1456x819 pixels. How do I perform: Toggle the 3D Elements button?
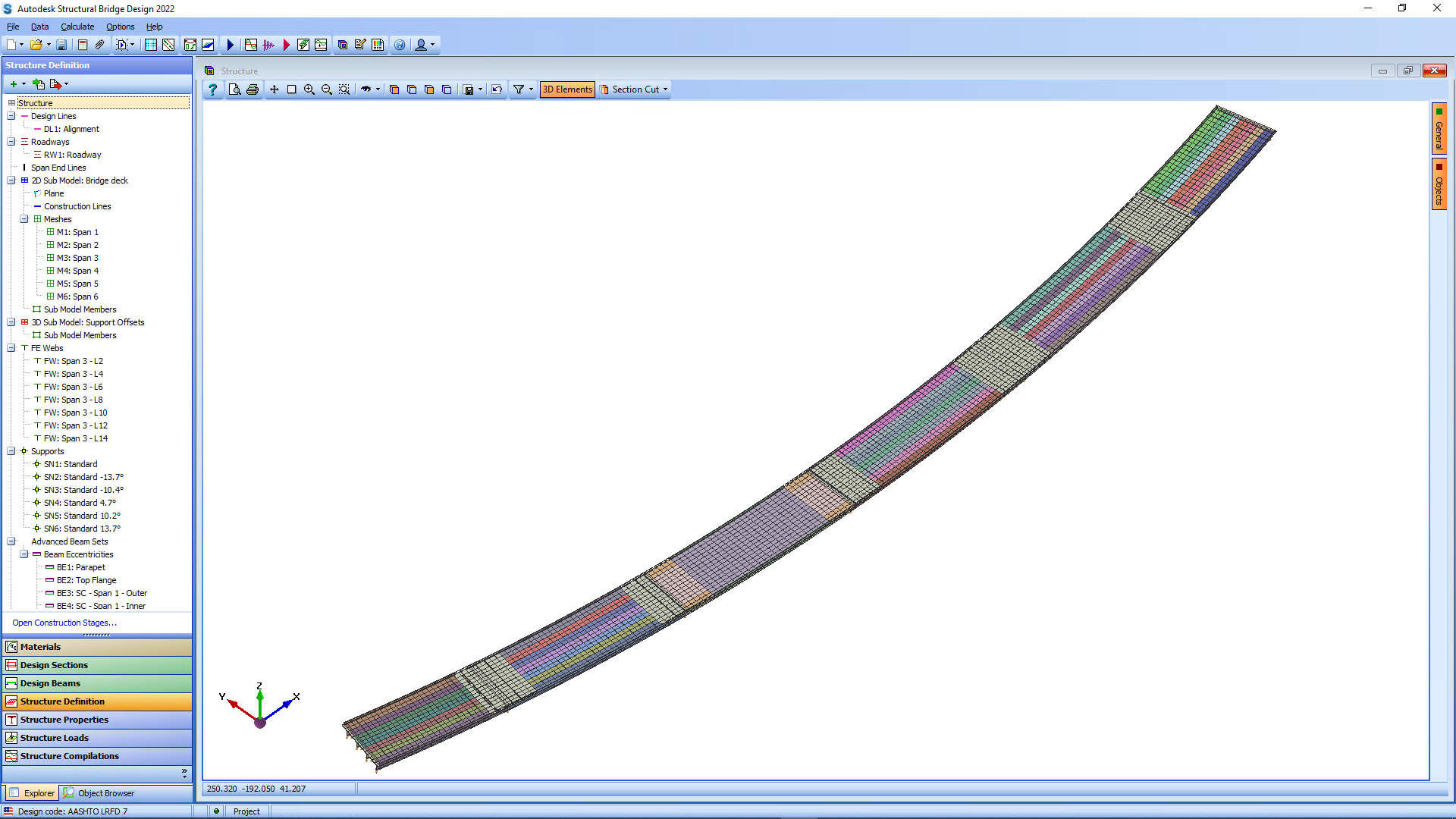click(x=567, y=89)
